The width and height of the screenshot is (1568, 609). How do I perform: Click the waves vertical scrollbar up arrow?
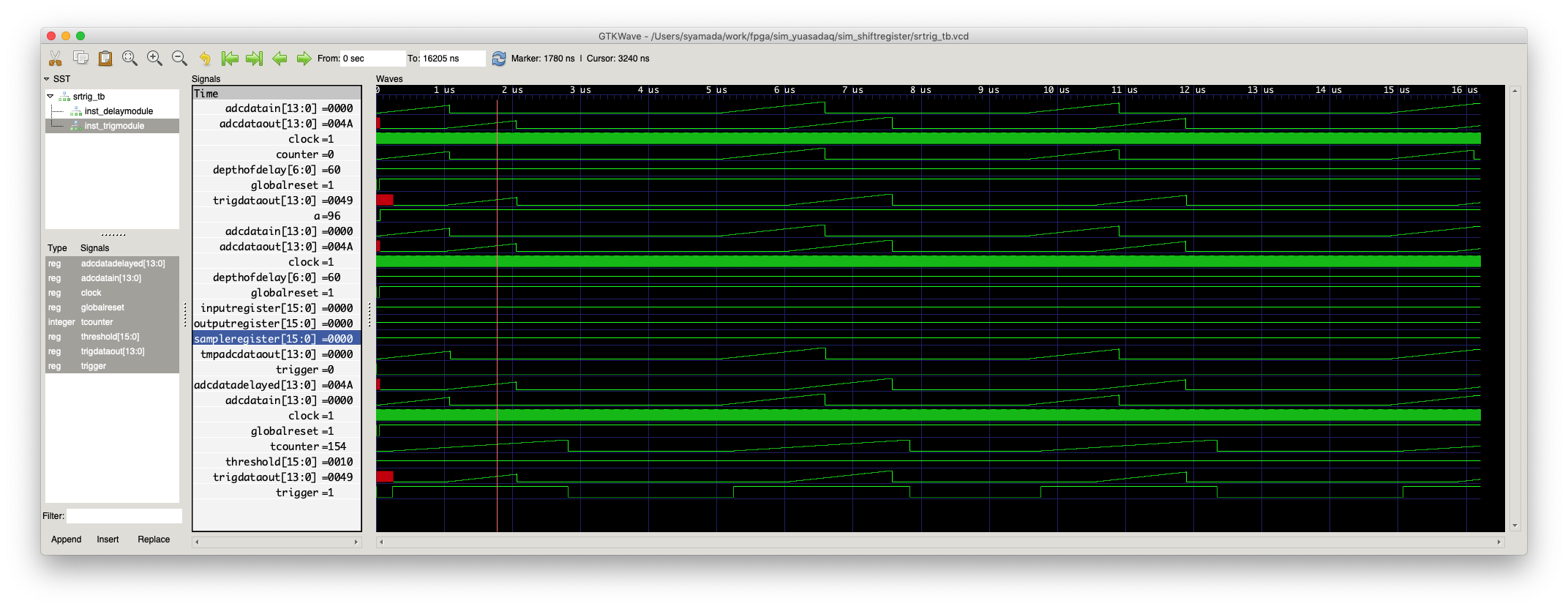tap(1515, 91)
